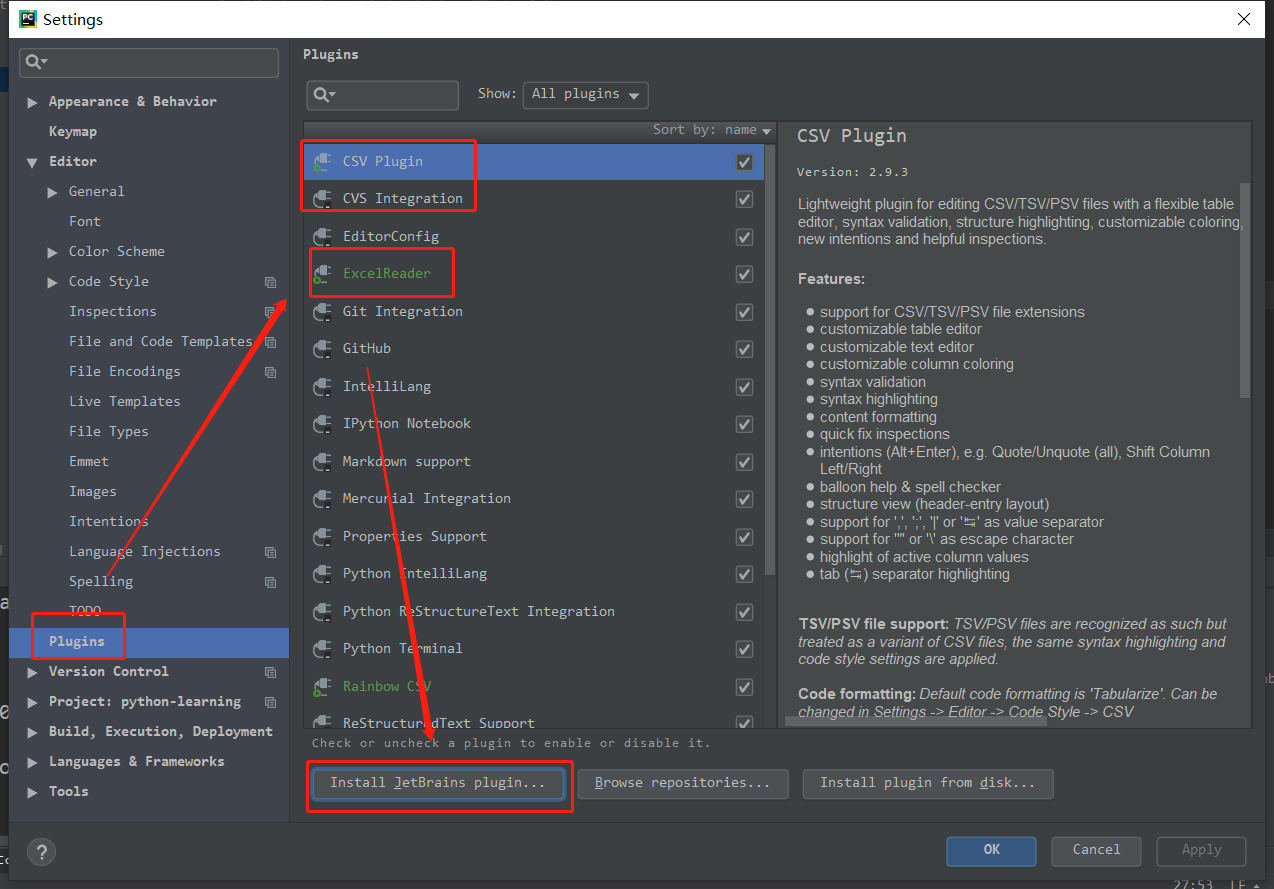Screen dimensions: 1274x889
Task: Click the greyed Apply button
Action: pos(1201,850)
